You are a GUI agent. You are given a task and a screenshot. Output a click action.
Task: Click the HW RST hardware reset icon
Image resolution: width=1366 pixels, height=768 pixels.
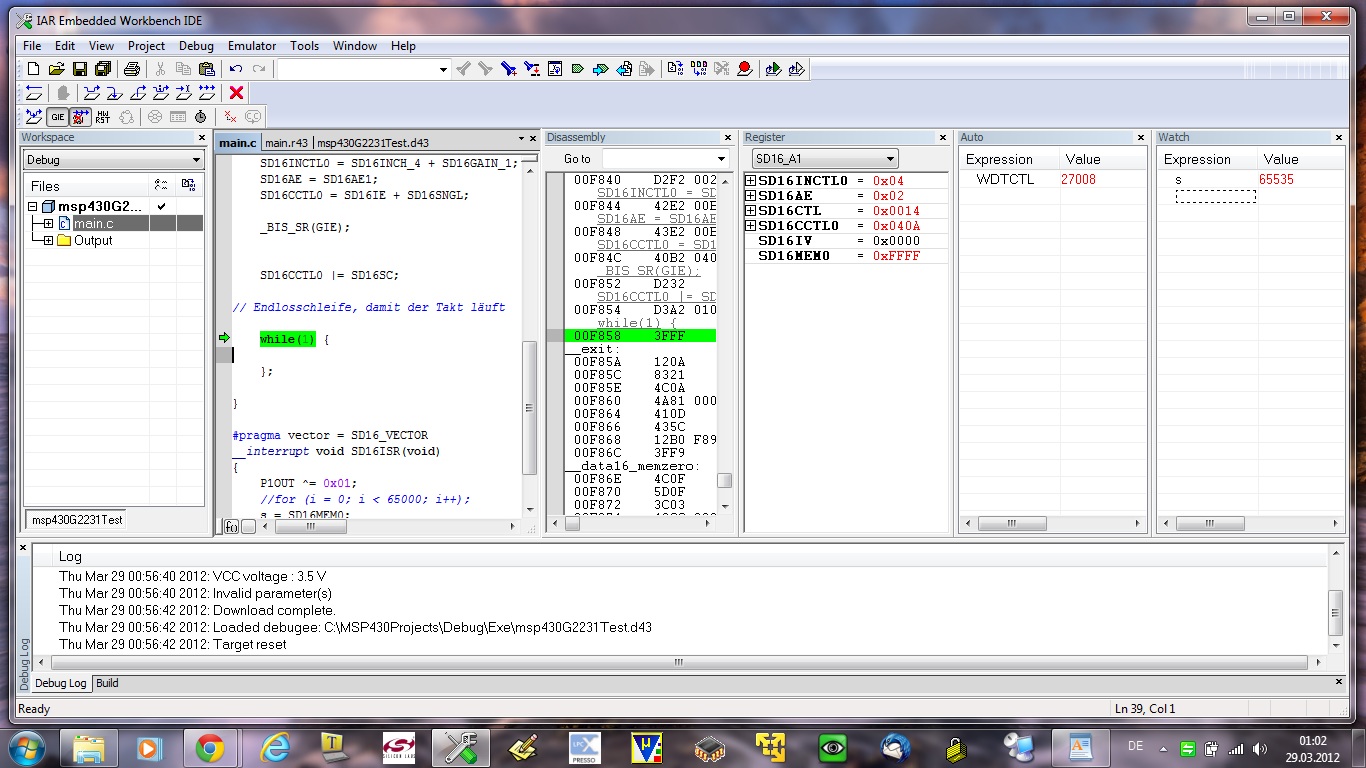(103, 117)
